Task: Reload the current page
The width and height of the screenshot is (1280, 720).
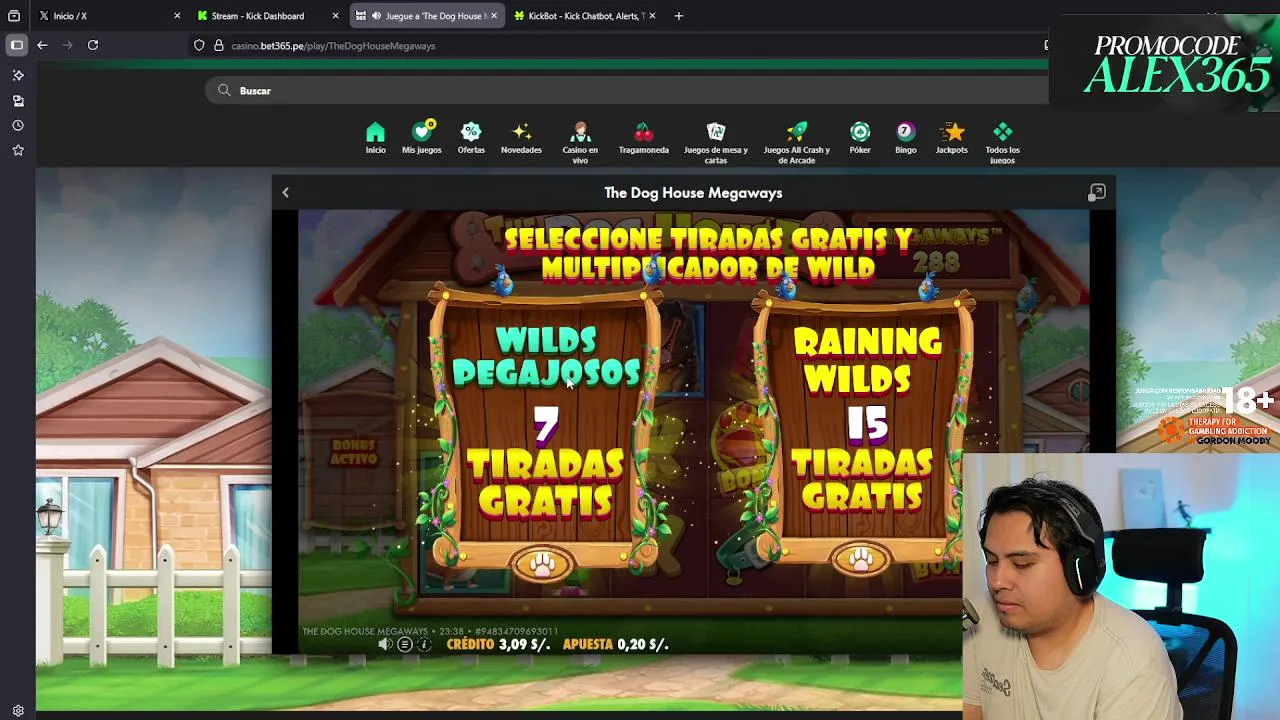Action: click(93, 45)
